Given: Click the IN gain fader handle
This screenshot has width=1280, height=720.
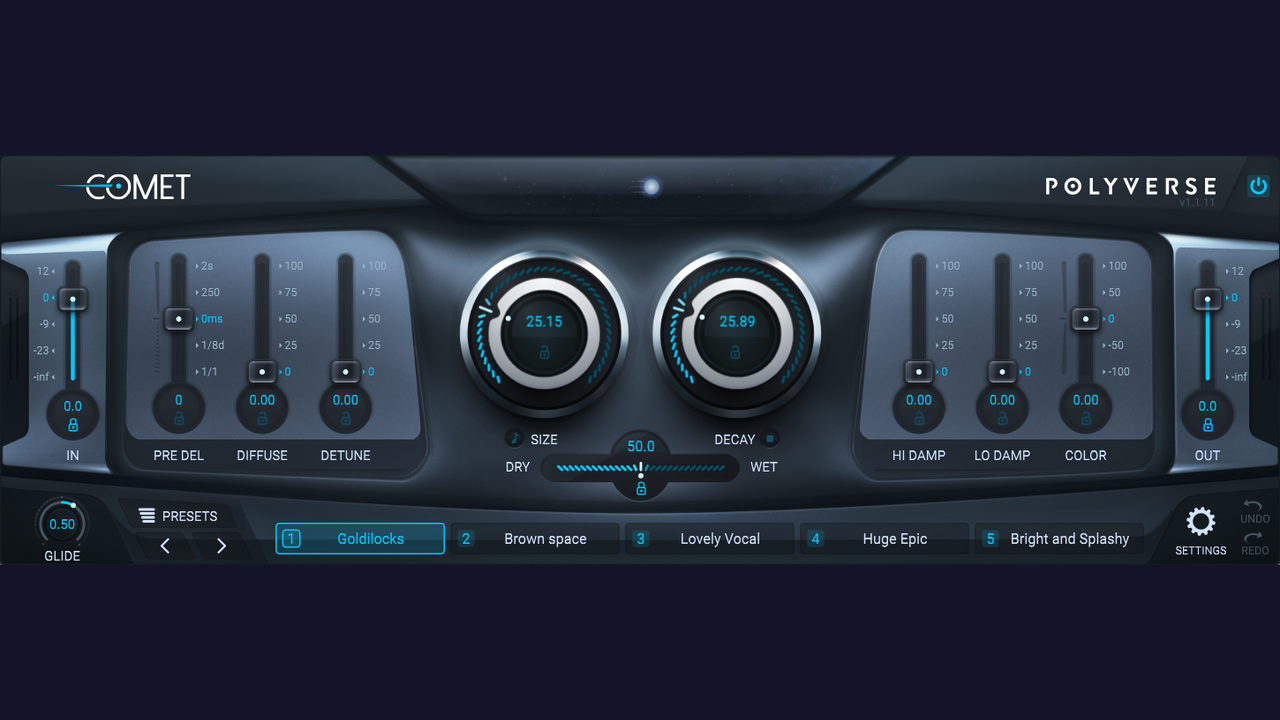Looking at the screenshot, I should tap(73, 298).
